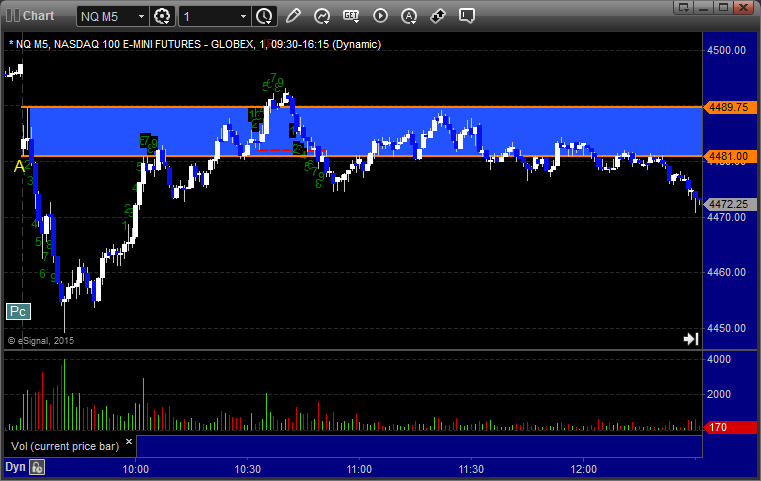Select the pencil drawing tools icon

293,16
